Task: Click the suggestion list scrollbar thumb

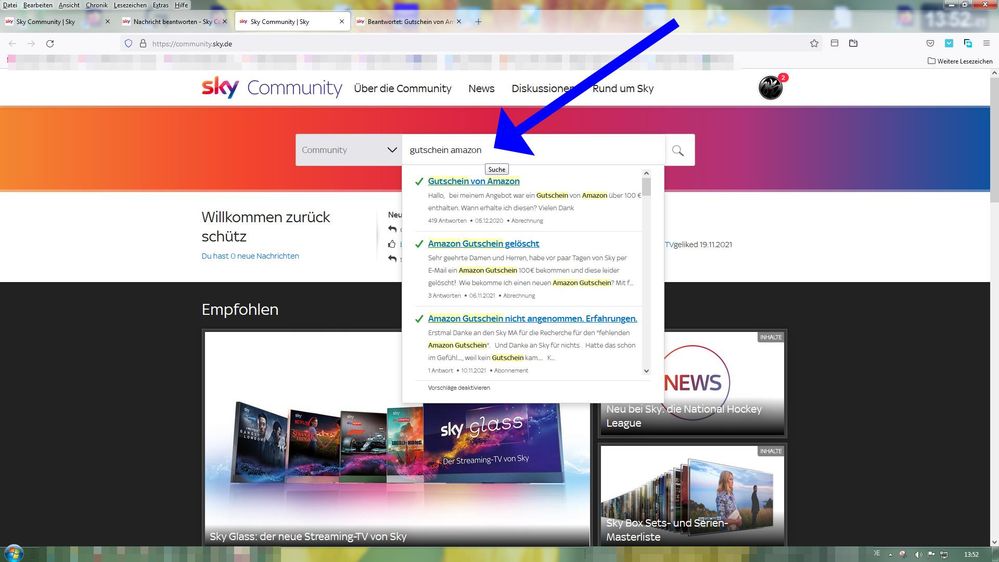Action: (x=646, y=188)
